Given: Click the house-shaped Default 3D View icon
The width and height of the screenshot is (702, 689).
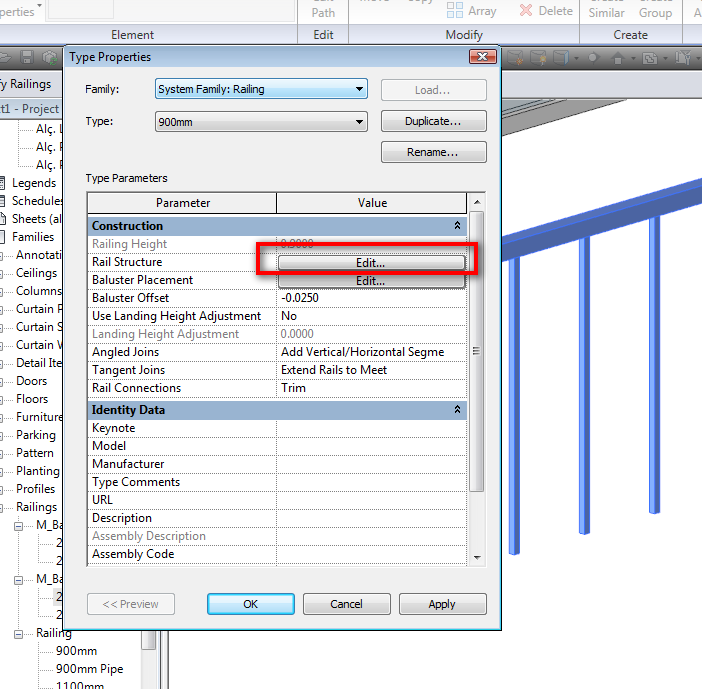Looking at the screenshot, I should tap(618, 58).
